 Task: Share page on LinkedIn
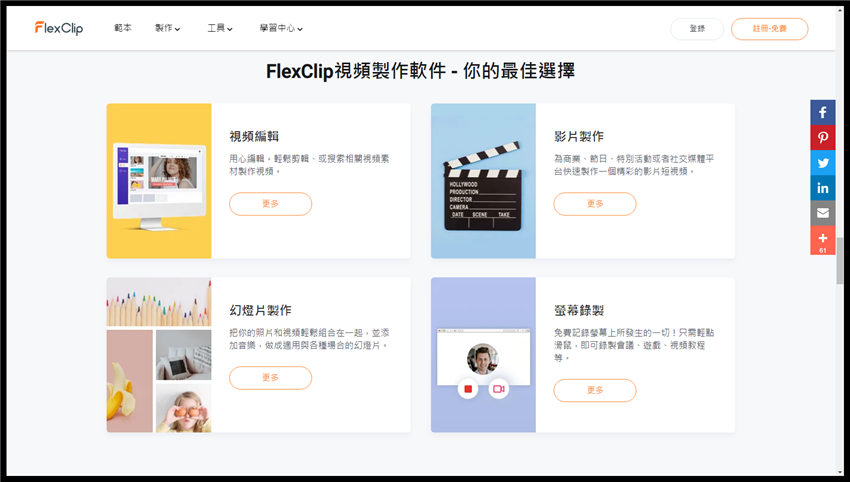[x=822, y=188]
